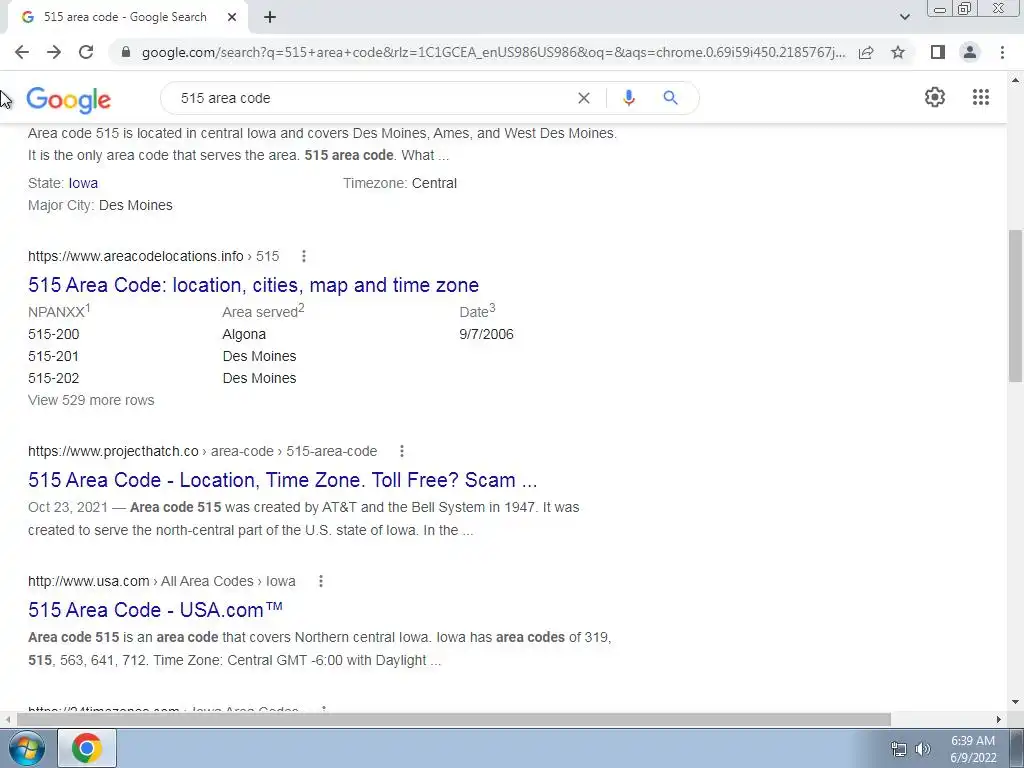Go to Google home via logo
Viewport: 1024px width, 768px height.
(69, 99)
